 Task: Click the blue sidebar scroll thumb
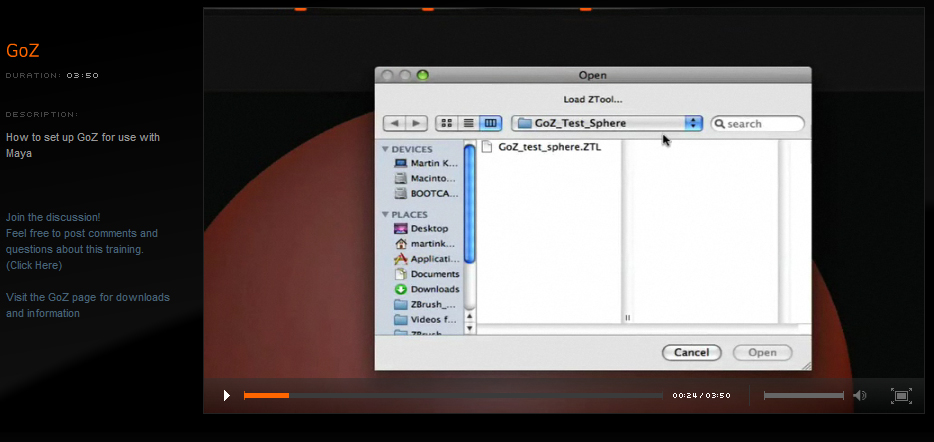[469, 204]
